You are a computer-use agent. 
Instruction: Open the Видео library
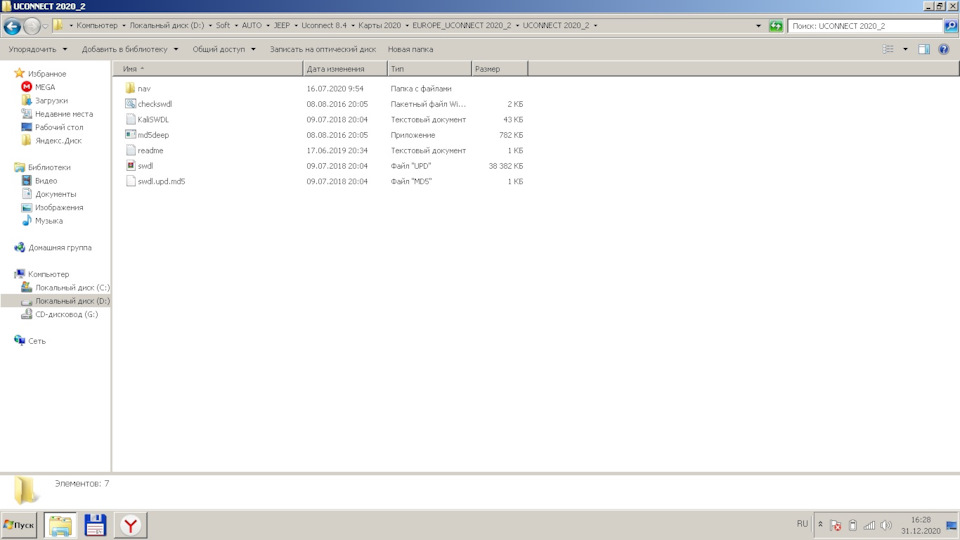pyautogui.click(x=46, y=181)
